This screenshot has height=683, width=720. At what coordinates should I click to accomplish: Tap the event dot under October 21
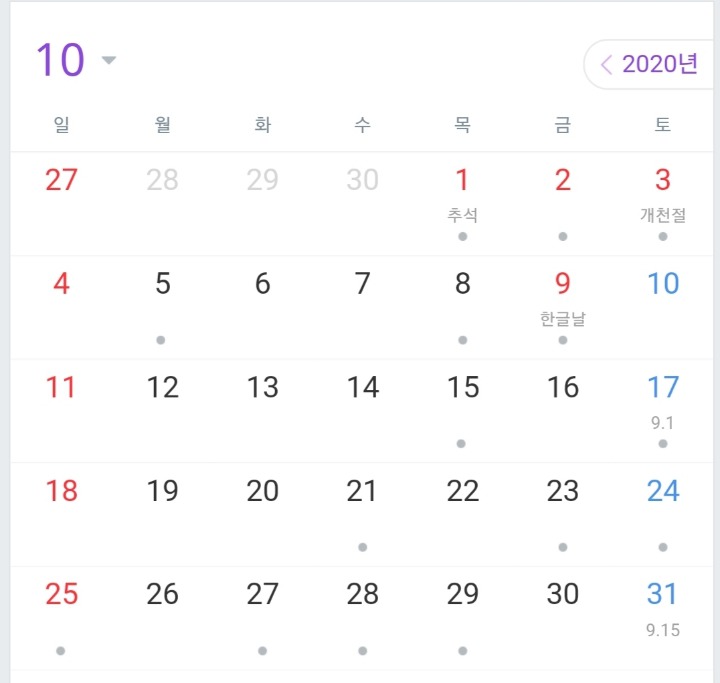[362, 547]
